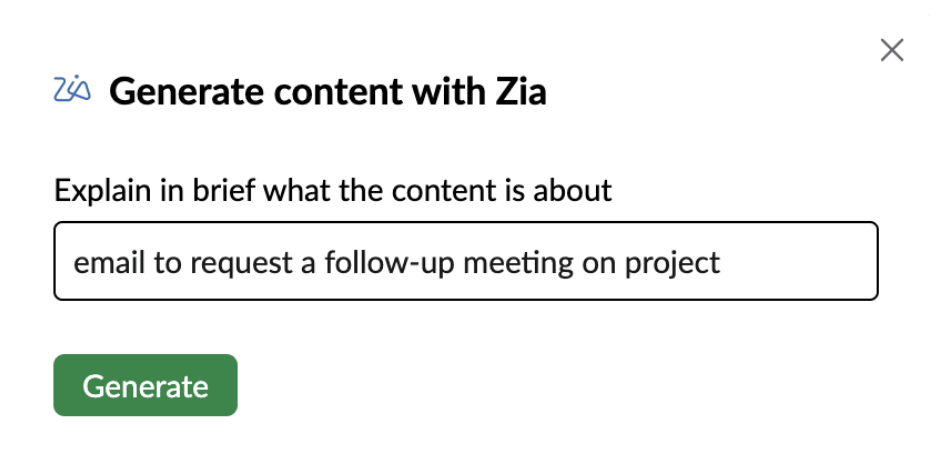Click empty space after "project" in the input
The image size is (942, 476).
(800, 262)
